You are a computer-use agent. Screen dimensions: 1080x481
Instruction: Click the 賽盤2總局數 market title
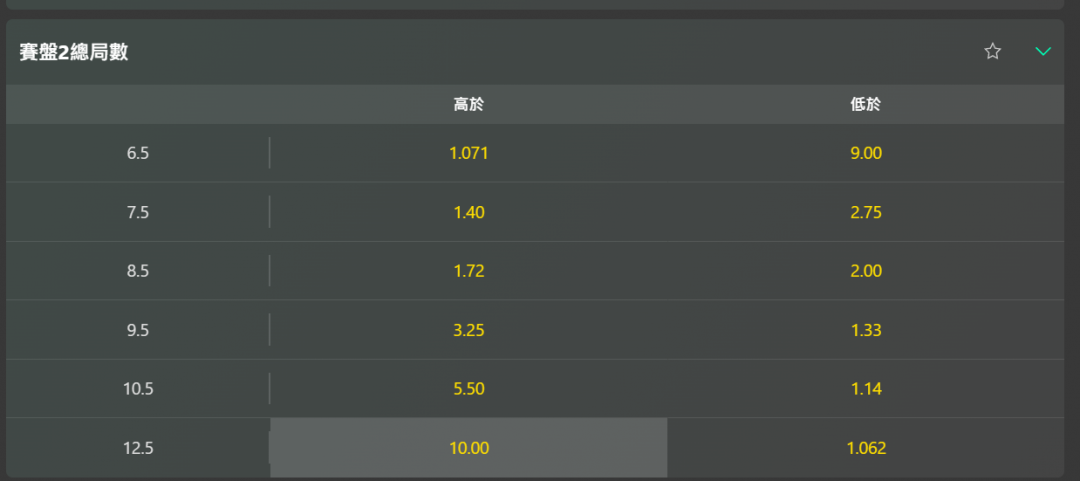74,52
